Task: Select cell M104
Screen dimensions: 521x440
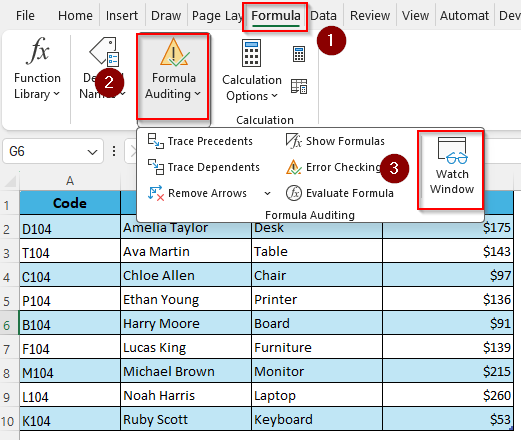Action: (x=70, y=372)
